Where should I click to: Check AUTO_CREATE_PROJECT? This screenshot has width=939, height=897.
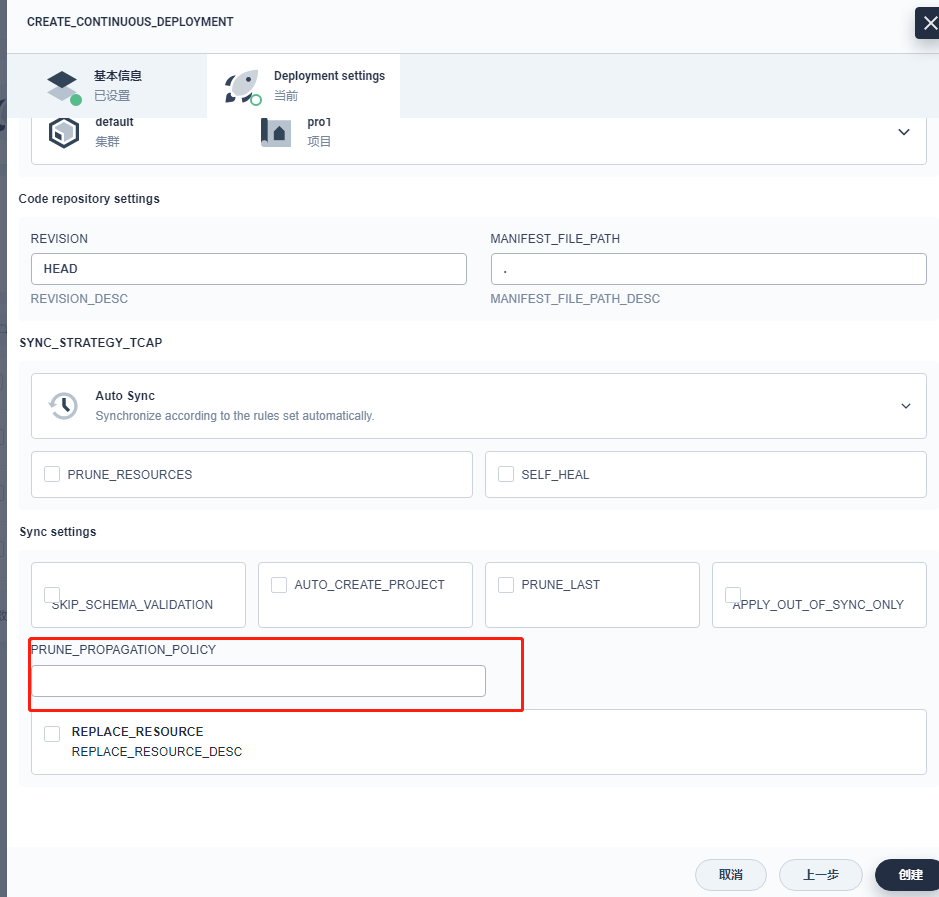click(x=278, y=584)
